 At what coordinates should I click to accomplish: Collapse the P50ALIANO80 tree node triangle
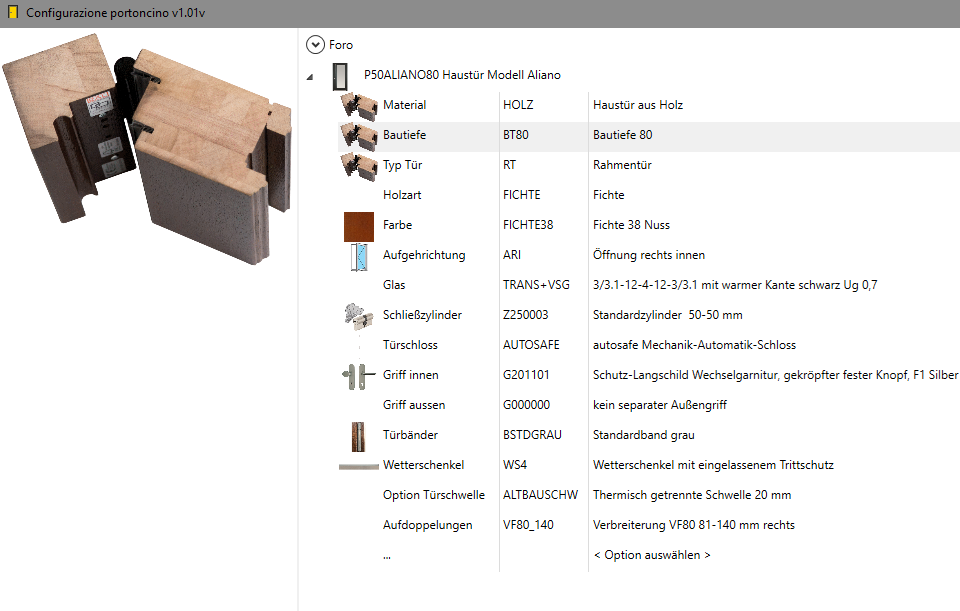[x=309, y=76]
